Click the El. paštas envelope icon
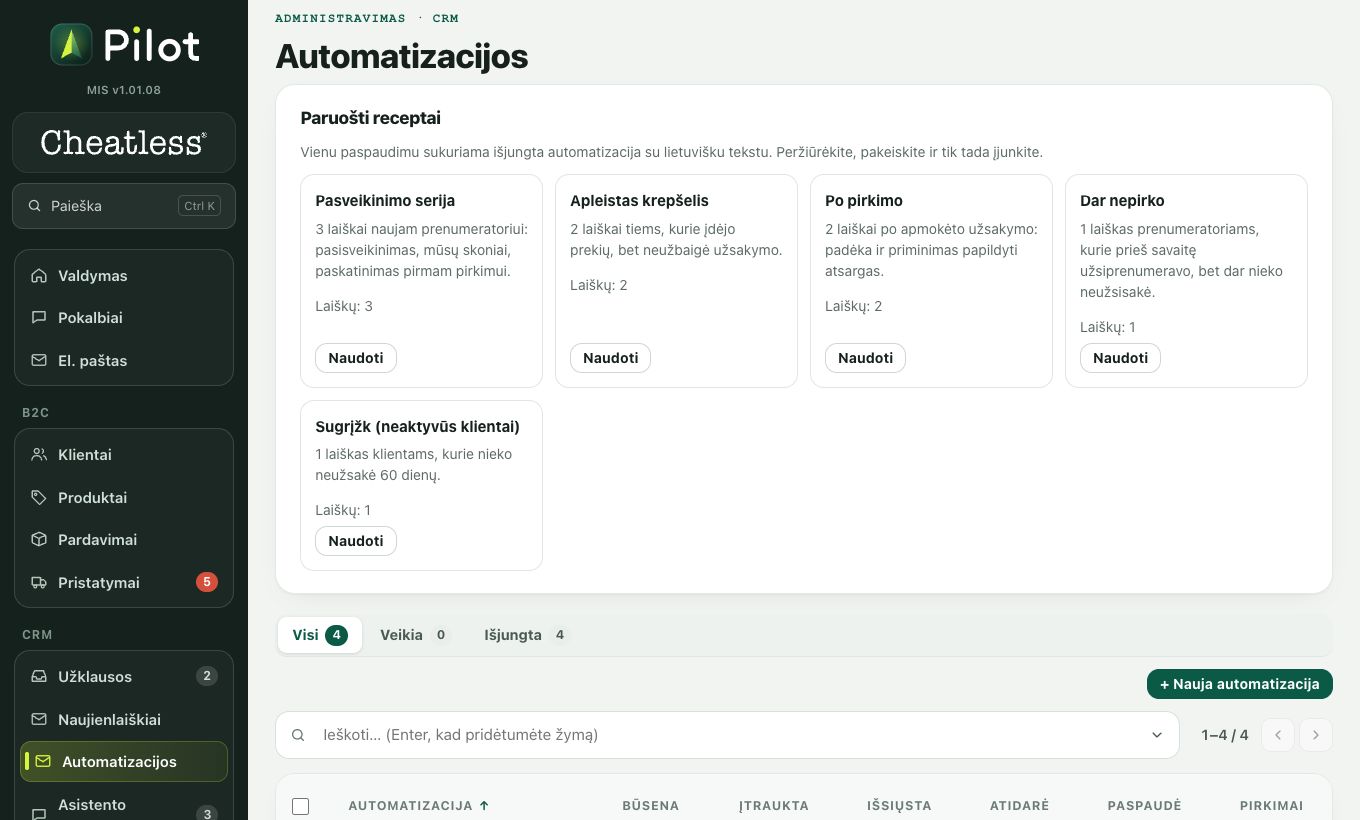Image resolution: width=1360 pixels, height=820 pixels. point(39,361)
